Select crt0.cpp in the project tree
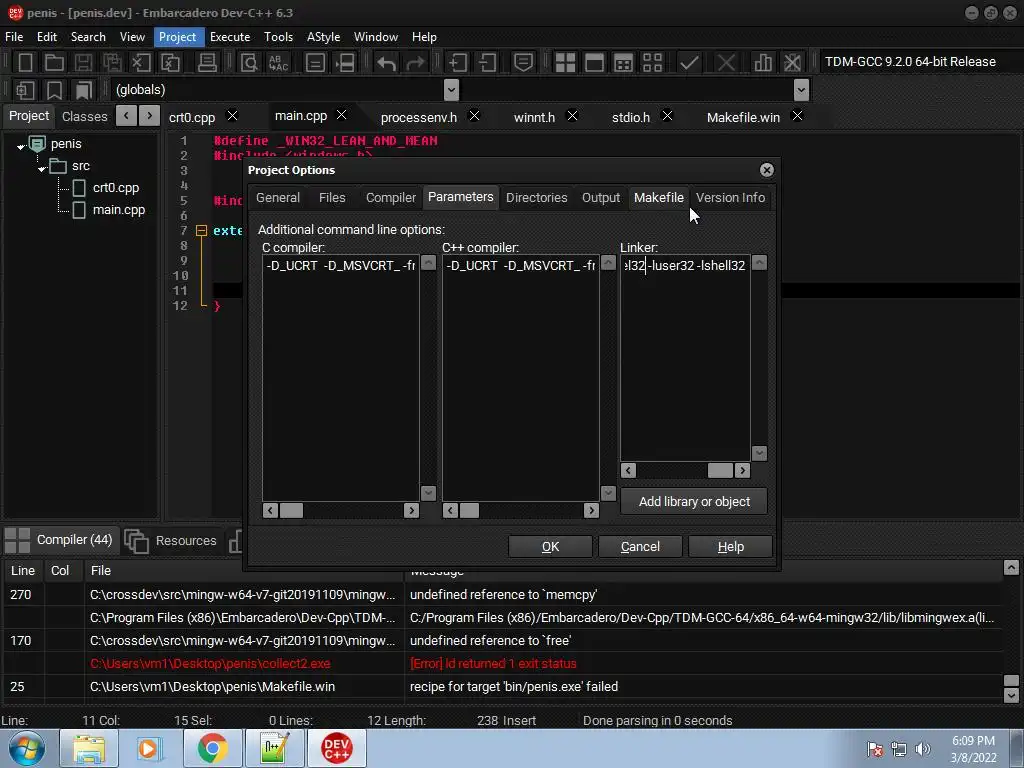Screen dimensions: 1024x768 116,188
